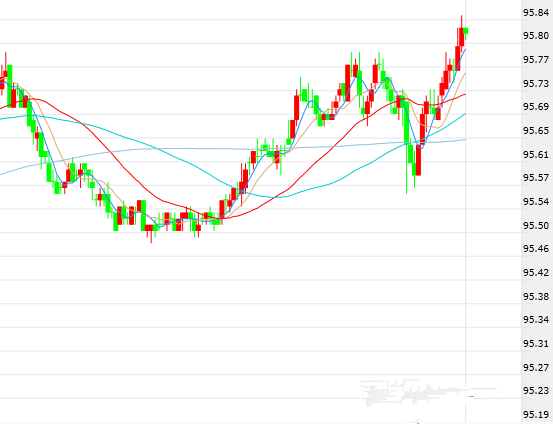Click the 95.31 label on price axis
Image resolution: width=553 pixels, height=424 pixels.
[536, 343]
